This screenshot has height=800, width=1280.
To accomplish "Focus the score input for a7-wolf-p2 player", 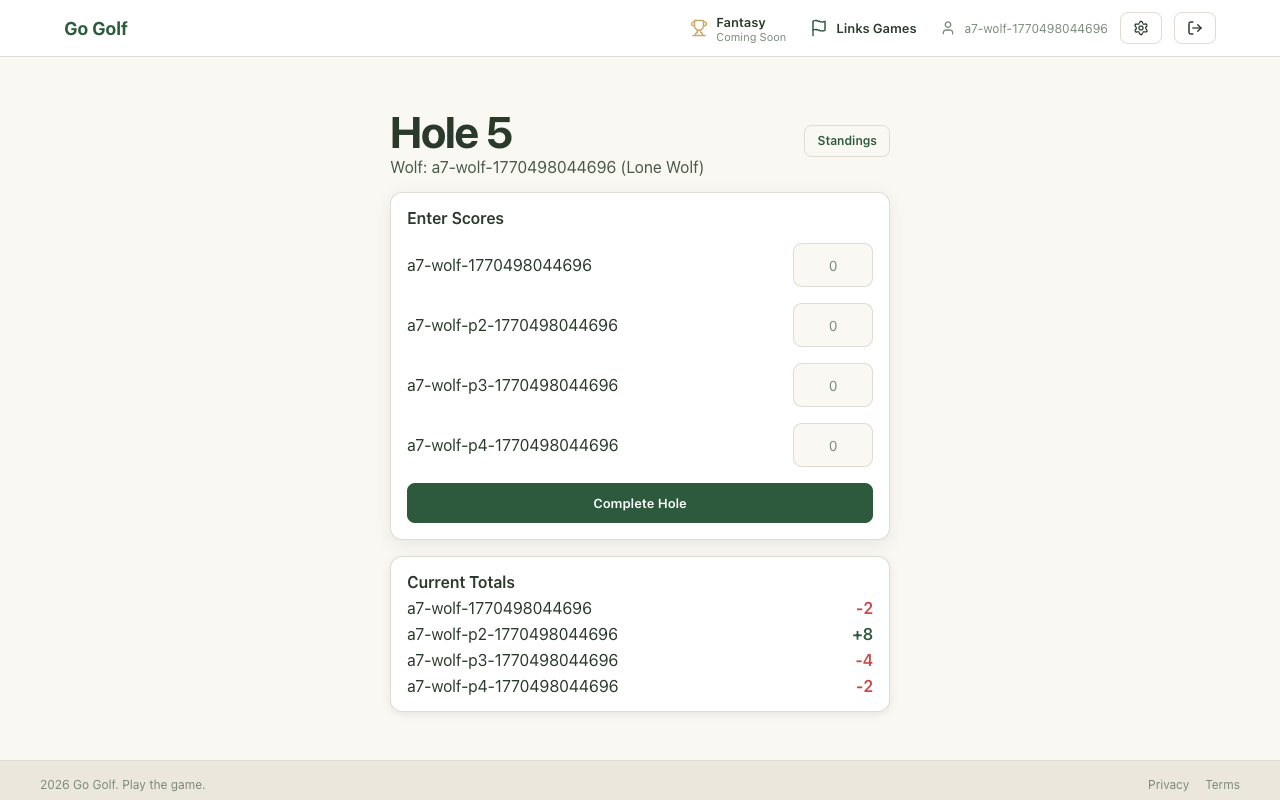I will tap(833, 326).
